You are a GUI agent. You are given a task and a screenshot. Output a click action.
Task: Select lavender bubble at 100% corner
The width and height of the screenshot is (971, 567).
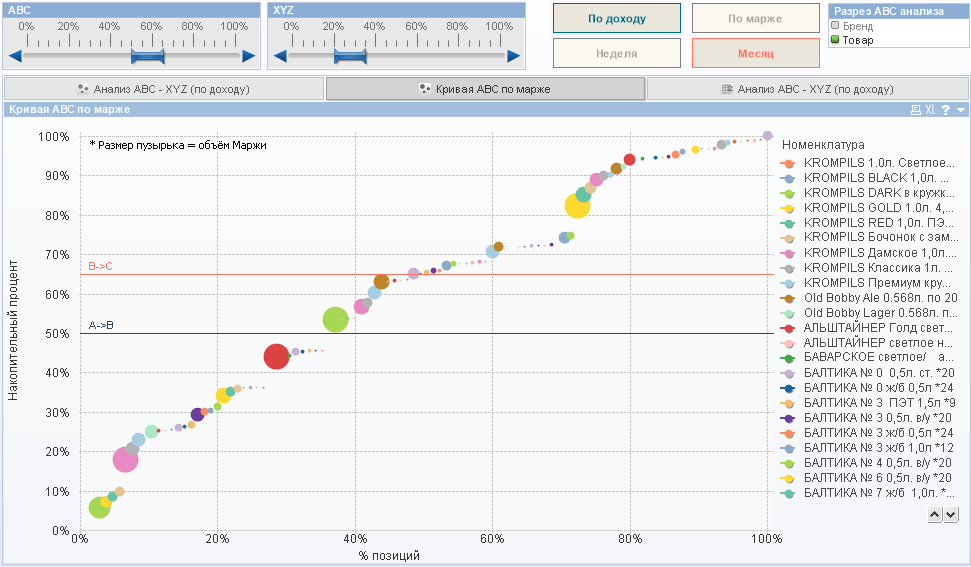tap(767, 136)
